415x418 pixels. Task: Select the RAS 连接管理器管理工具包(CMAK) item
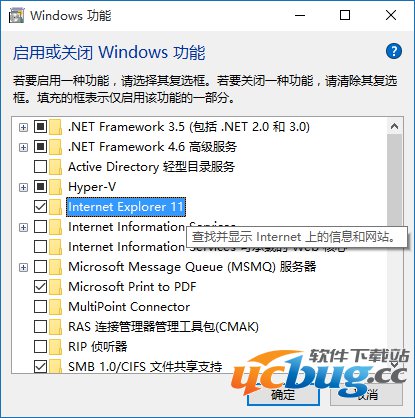click(x=163, y=327)
